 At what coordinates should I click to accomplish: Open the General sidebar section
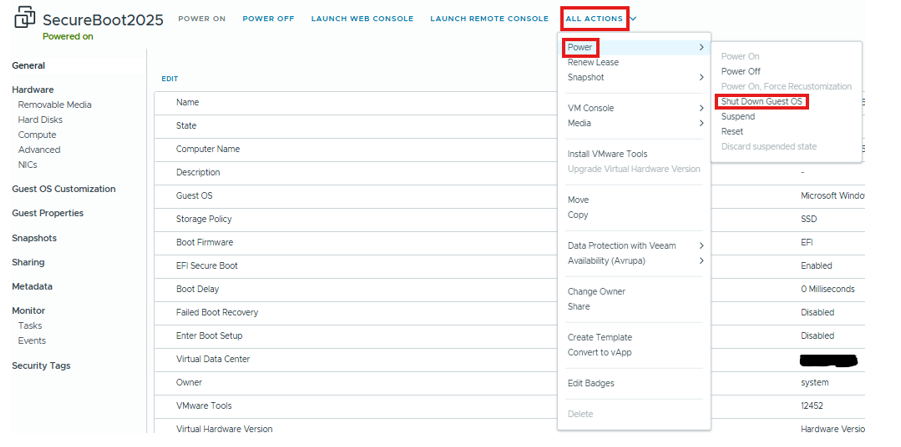click(x=28, y=65)
